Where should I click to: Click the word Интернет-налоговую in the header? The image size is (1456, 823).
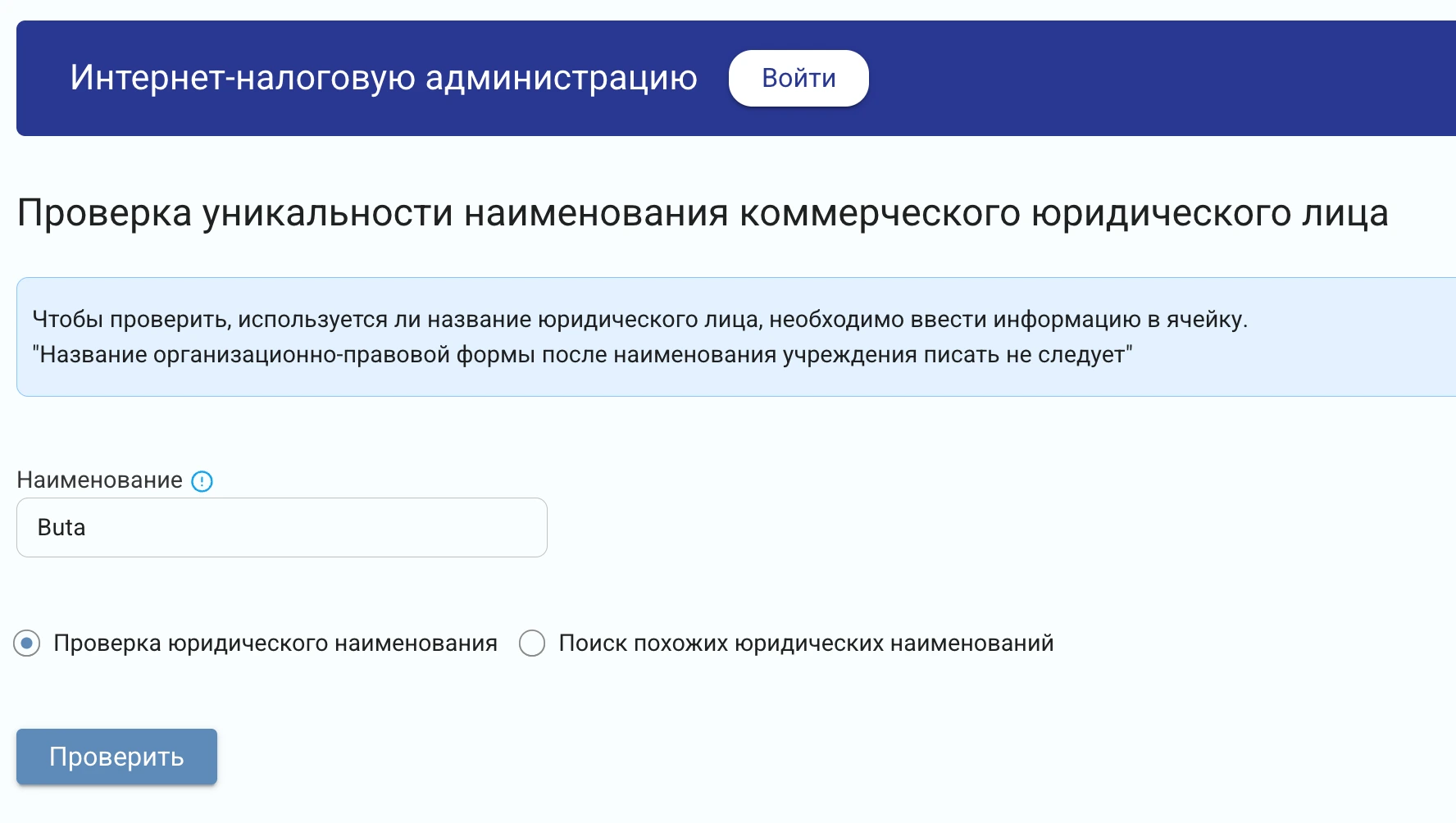pos(243,78)
